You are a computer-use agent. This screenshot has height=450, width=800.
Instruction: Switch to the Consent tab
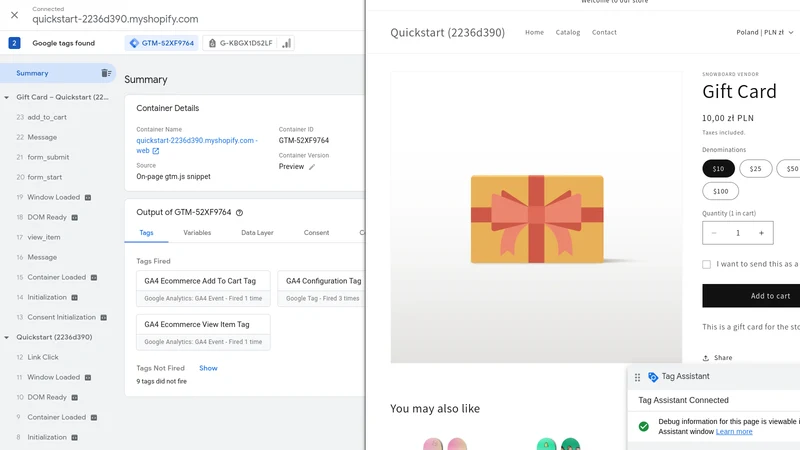[x=316, y=233]
